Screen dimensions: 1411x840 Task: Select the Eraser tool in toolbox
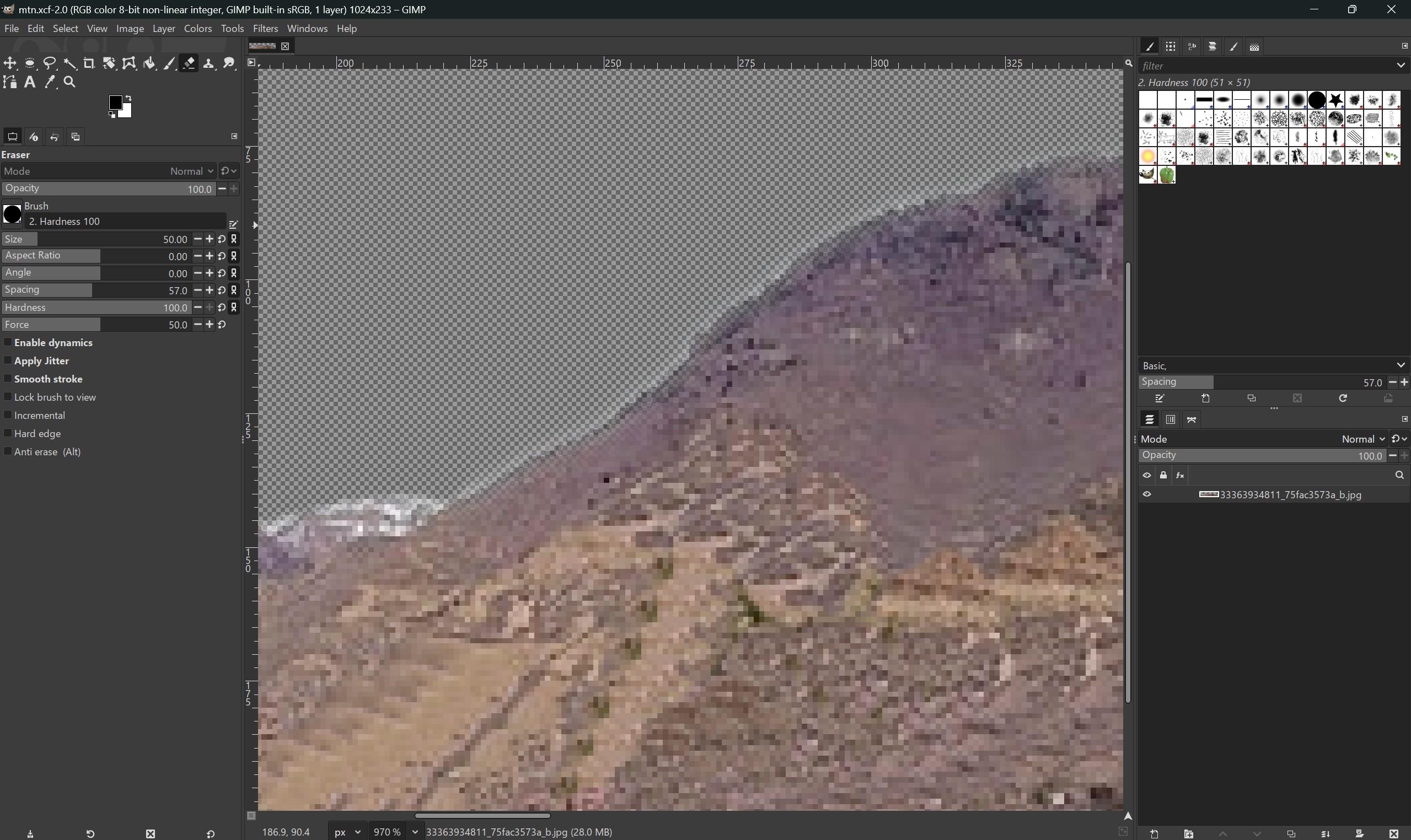tap(189, 63)
